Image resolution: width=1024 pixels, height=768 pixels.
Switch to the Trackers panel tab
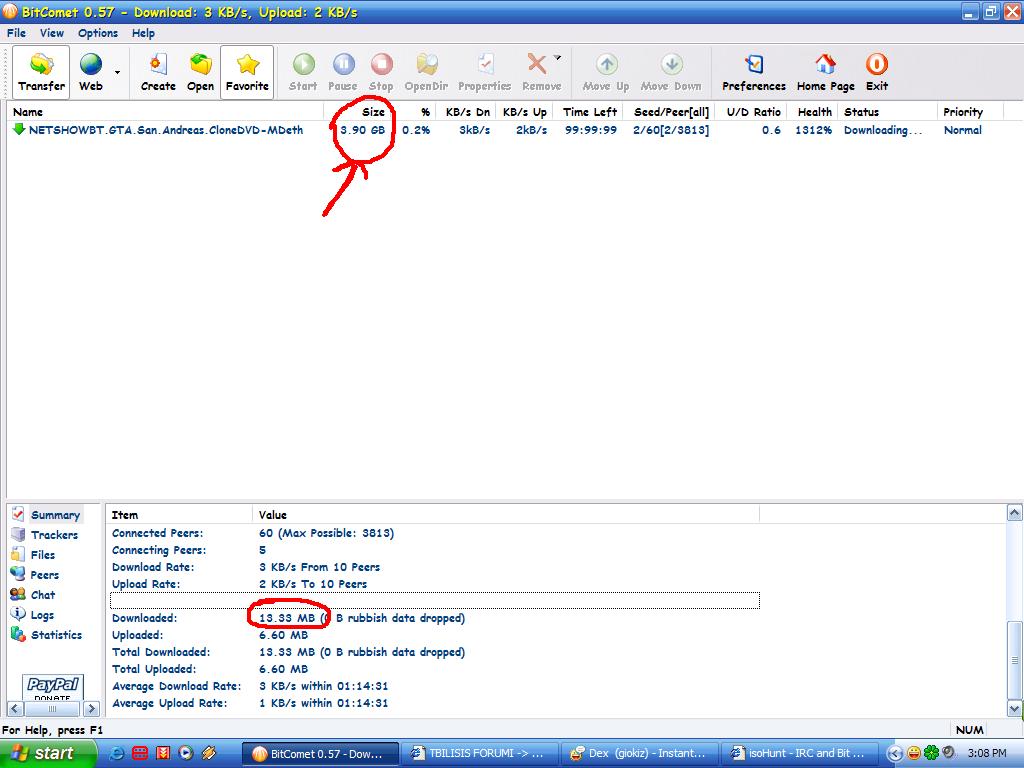(x=54, y=535)
